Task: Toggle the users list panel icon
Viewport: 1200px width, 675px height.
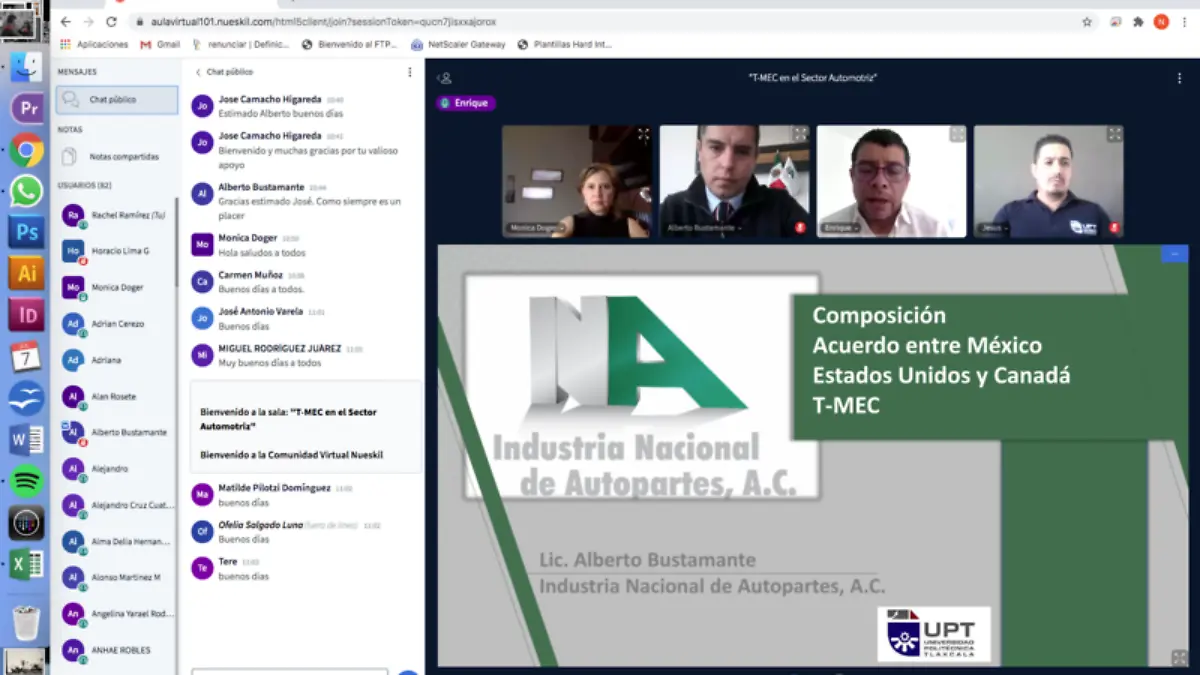Action: point(445,78)
